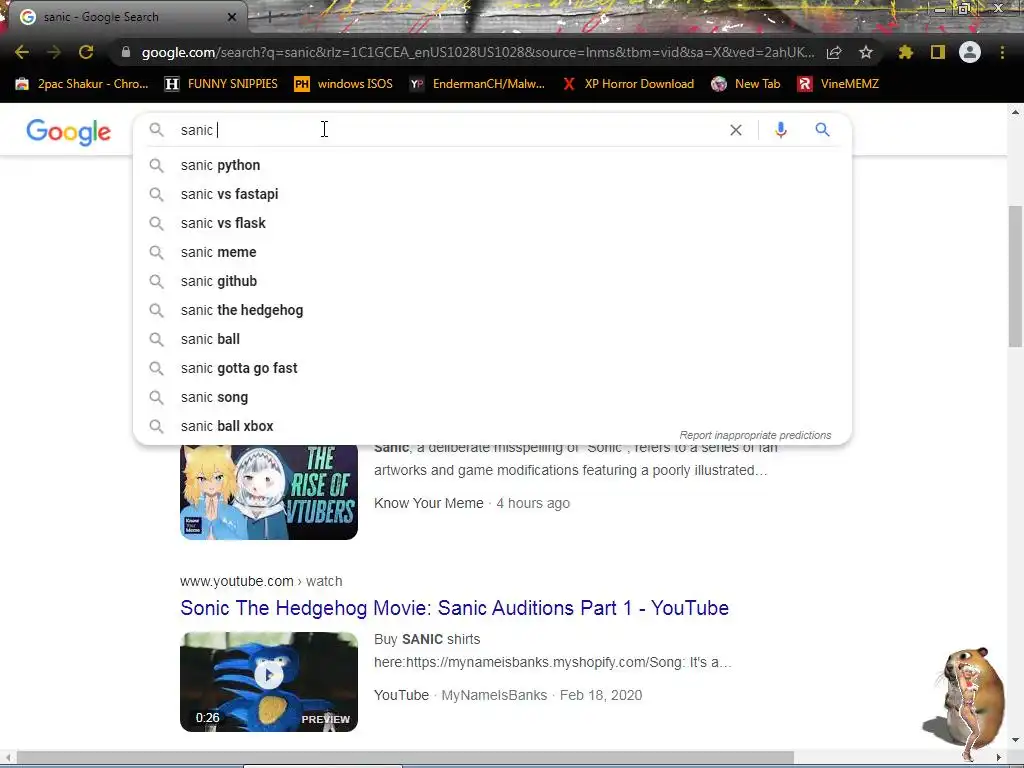Open The Rise of VTubers video thumbnail
Viewport: 1024px width, 768px height.
(x=269, y=492)
